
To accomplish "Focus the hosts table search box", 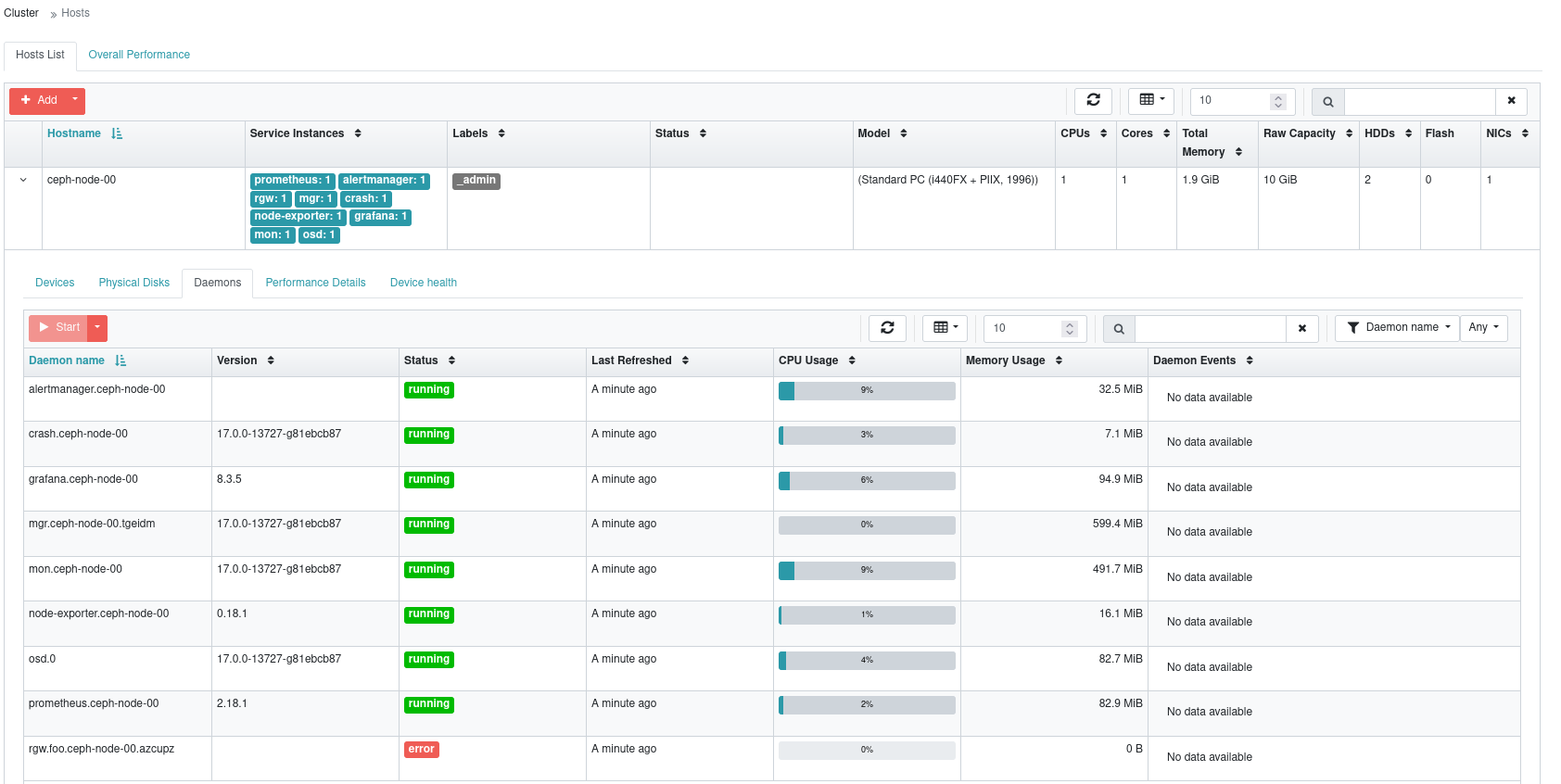I will (x=1420, y=101).
